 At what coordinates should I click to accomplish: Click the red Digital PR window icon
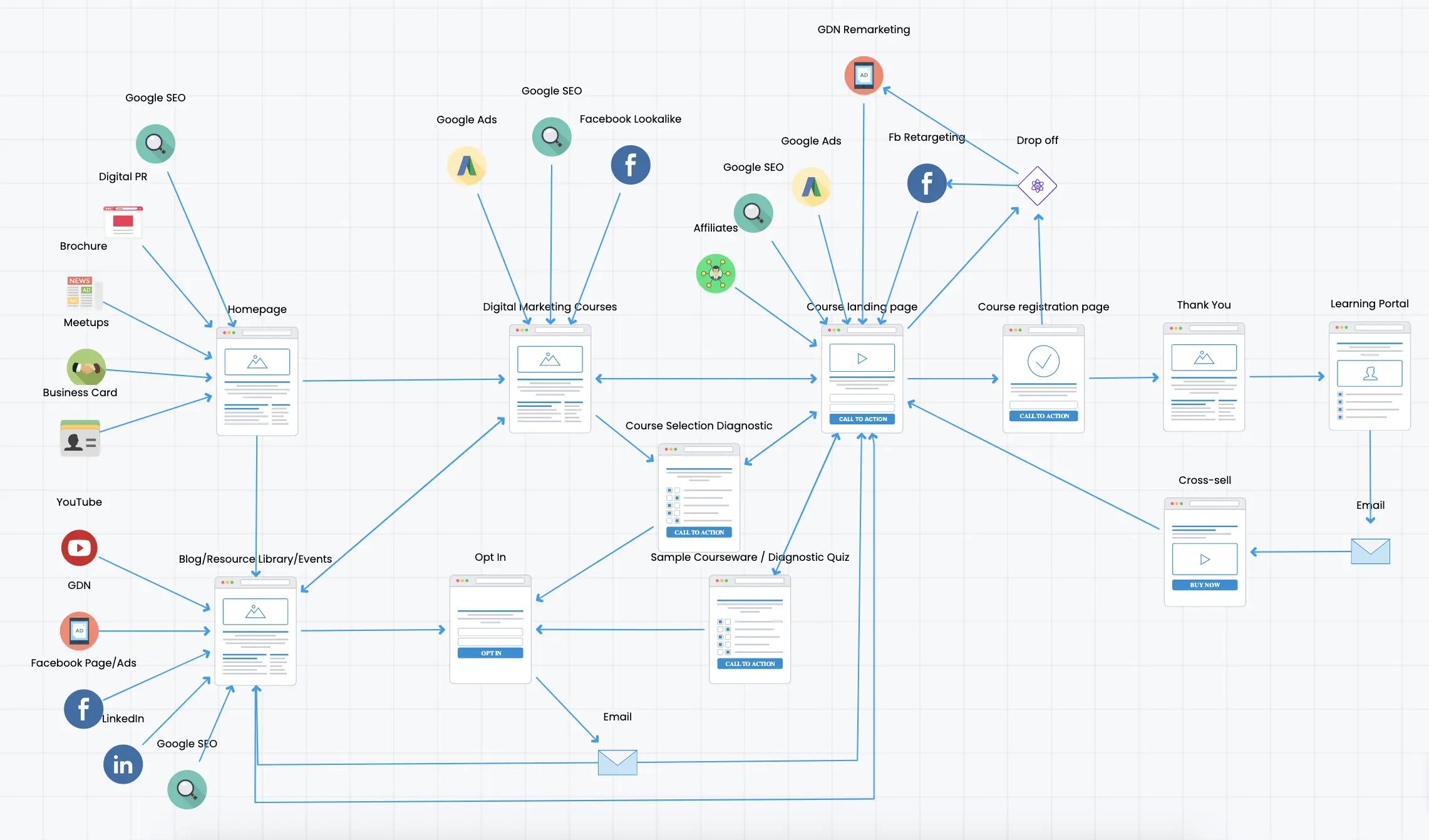pos(123,222)
